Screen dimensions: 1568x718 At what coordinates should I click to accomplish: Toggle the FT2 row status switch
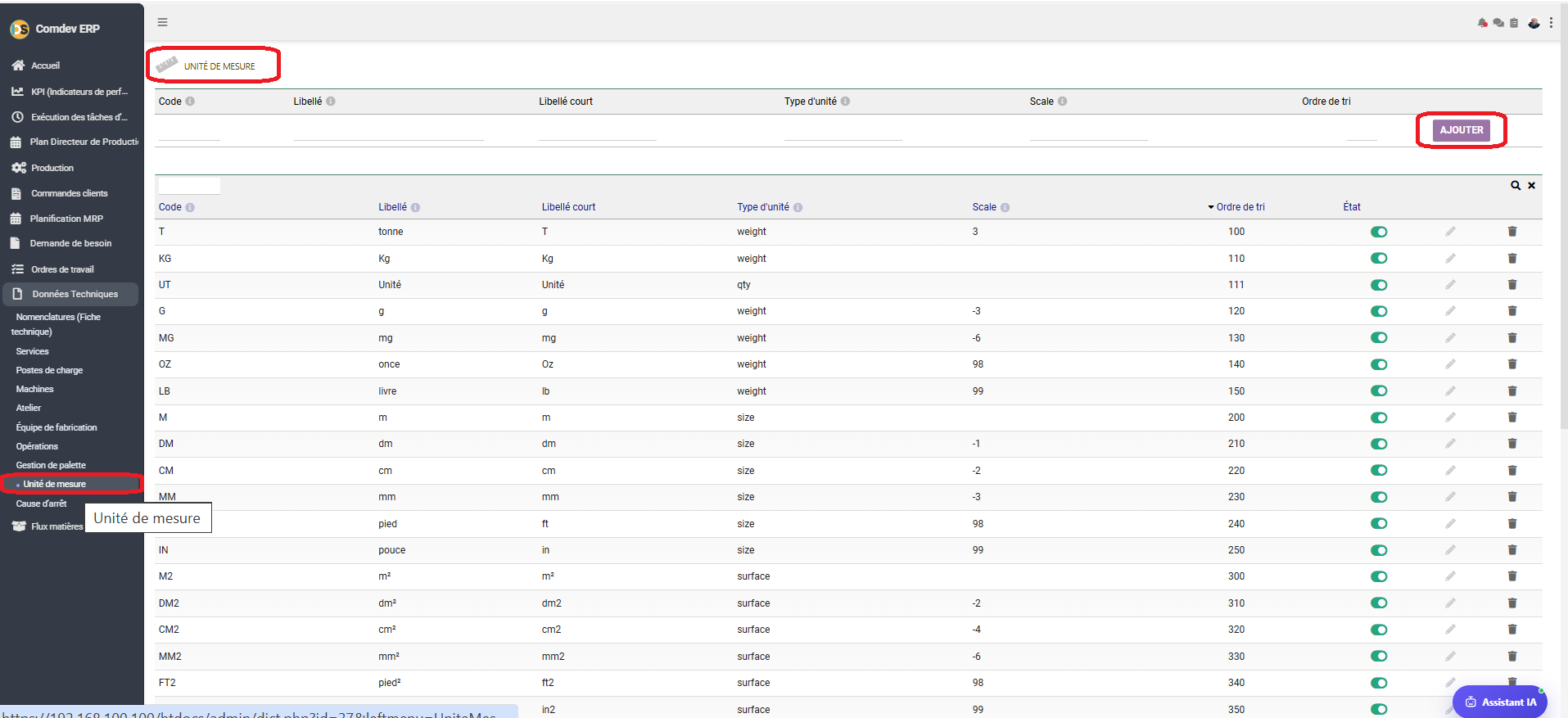1379,683
